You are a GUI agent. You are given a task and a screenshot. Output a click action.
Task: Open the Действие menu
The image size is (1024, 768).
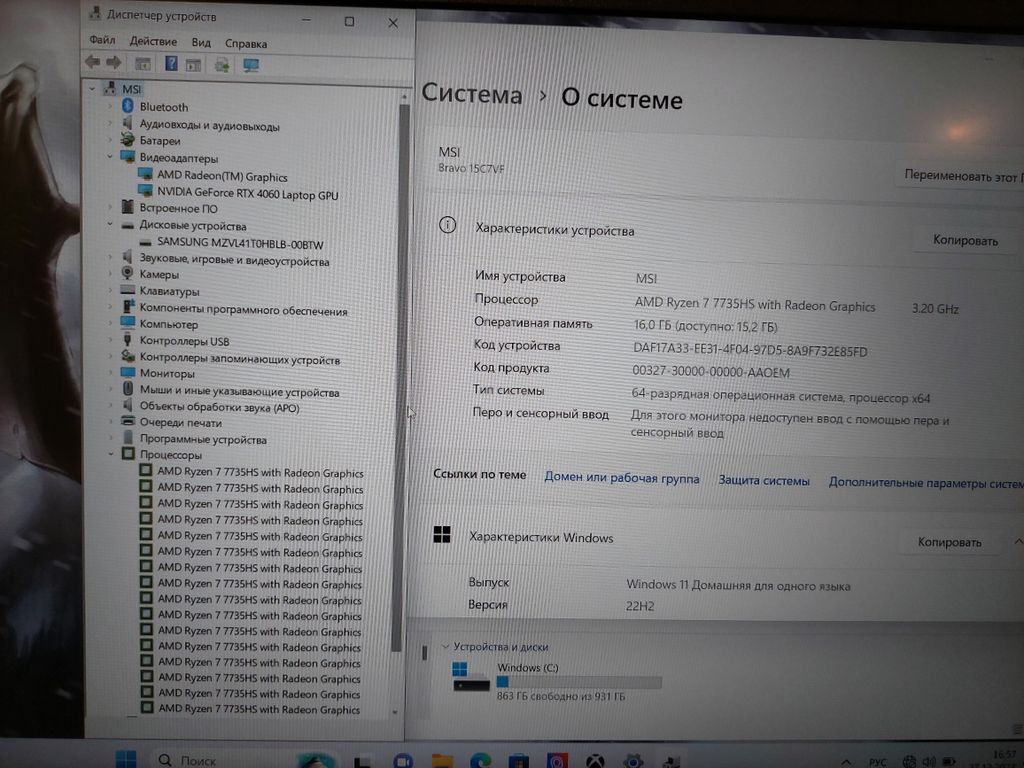click(153, 42)
